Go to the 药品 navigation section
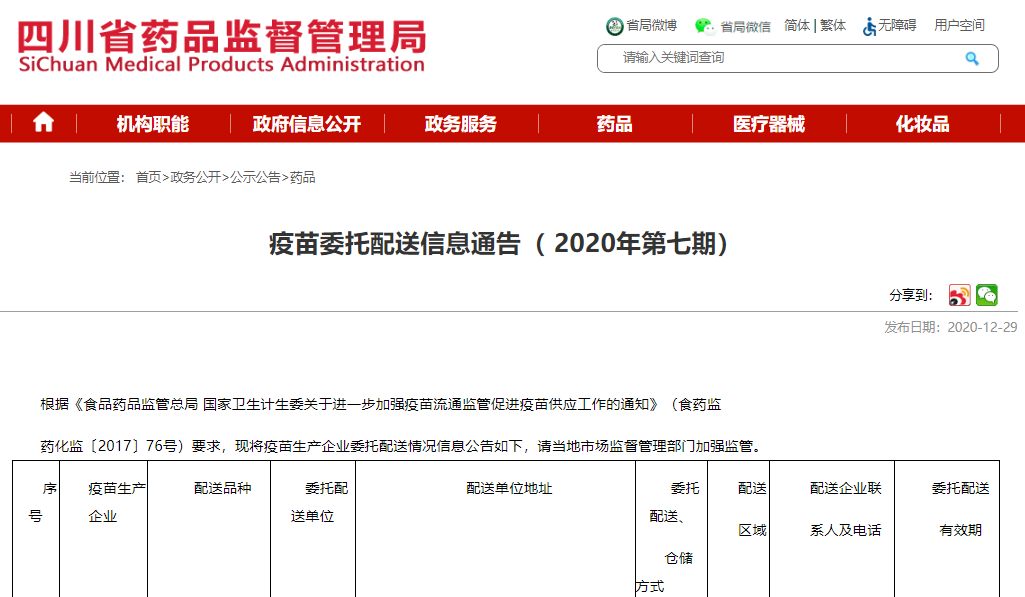1025x597 pixels. 614,124
